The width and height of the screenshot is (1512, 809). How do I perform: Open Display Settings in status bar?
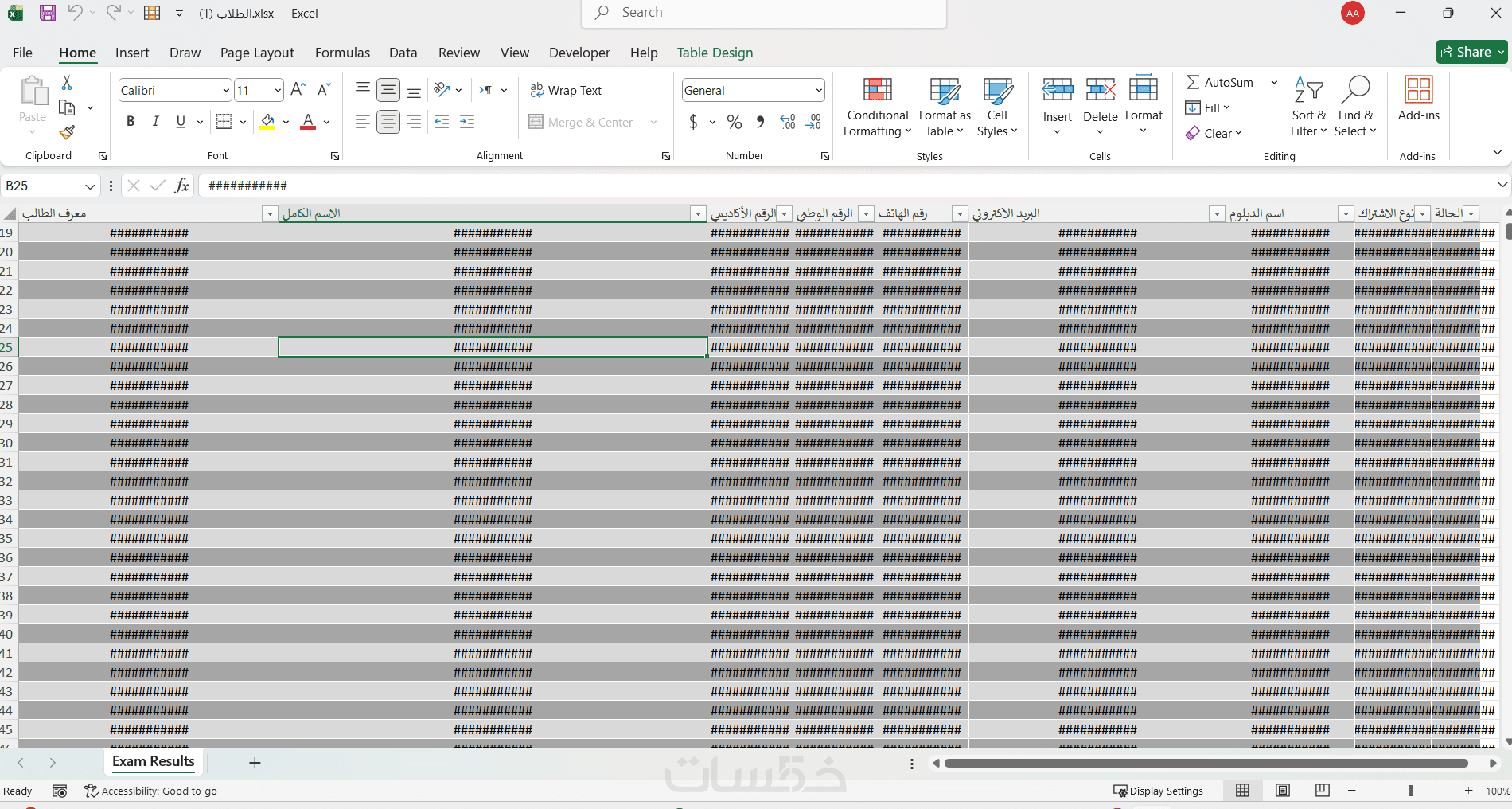click(1158, 791)
